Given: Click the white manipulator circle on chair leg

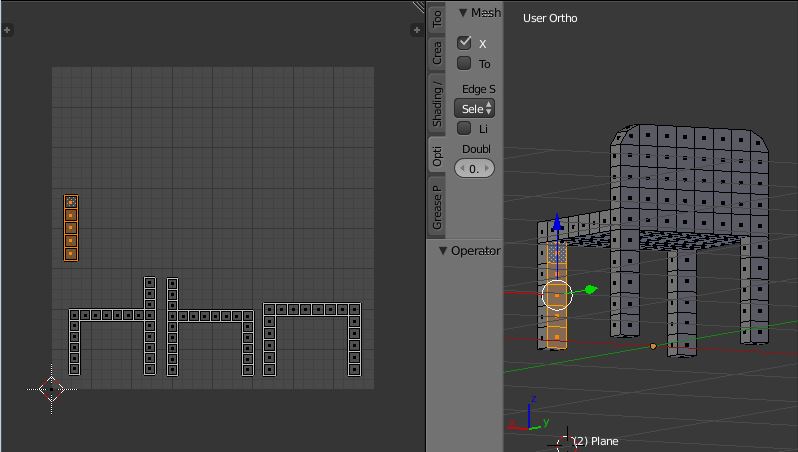Looking at the screenshot, I should 557,295.
